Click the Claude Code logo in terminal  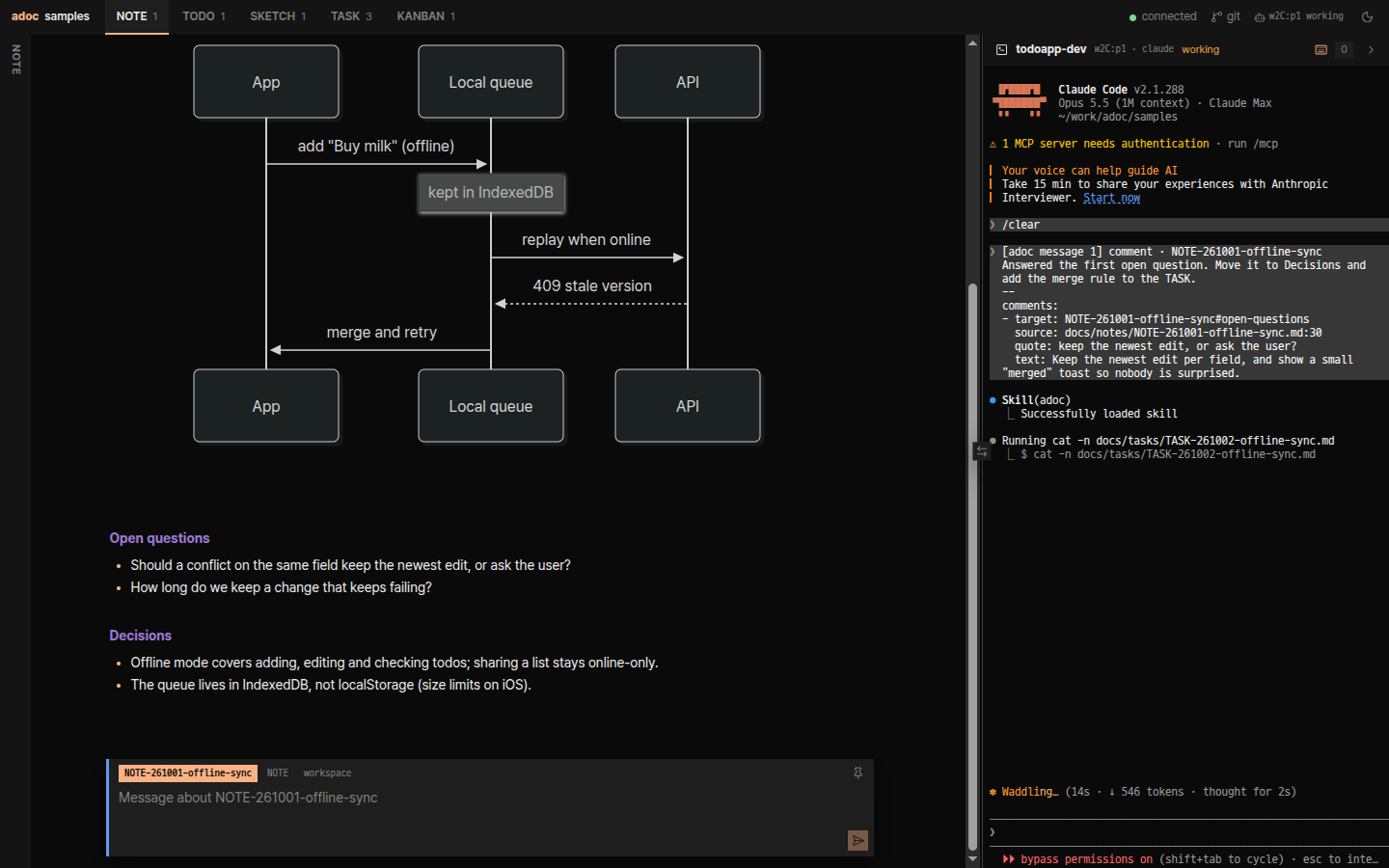click(1019, 100)
